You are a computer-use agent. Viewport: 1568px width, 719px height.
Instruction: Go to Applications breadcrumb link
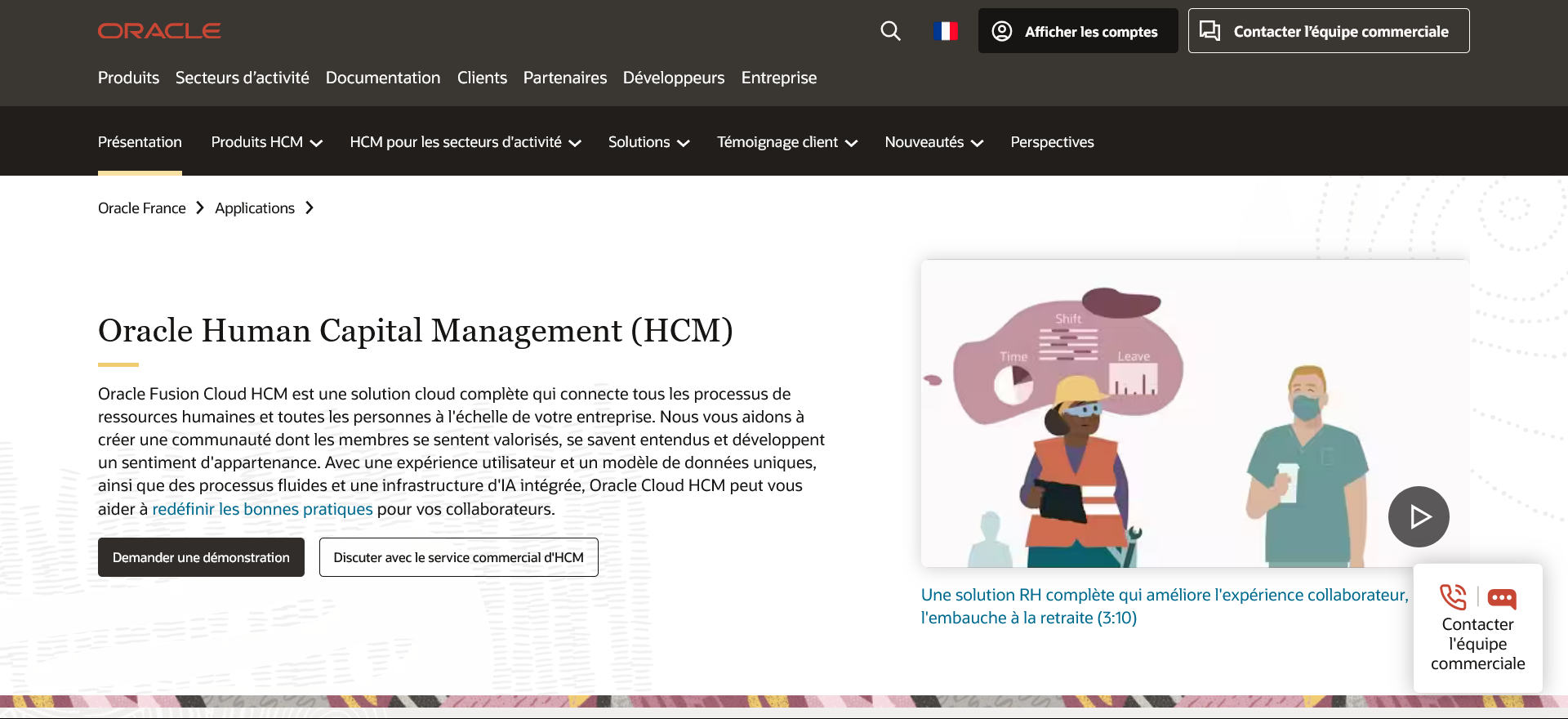click(255, 208)
